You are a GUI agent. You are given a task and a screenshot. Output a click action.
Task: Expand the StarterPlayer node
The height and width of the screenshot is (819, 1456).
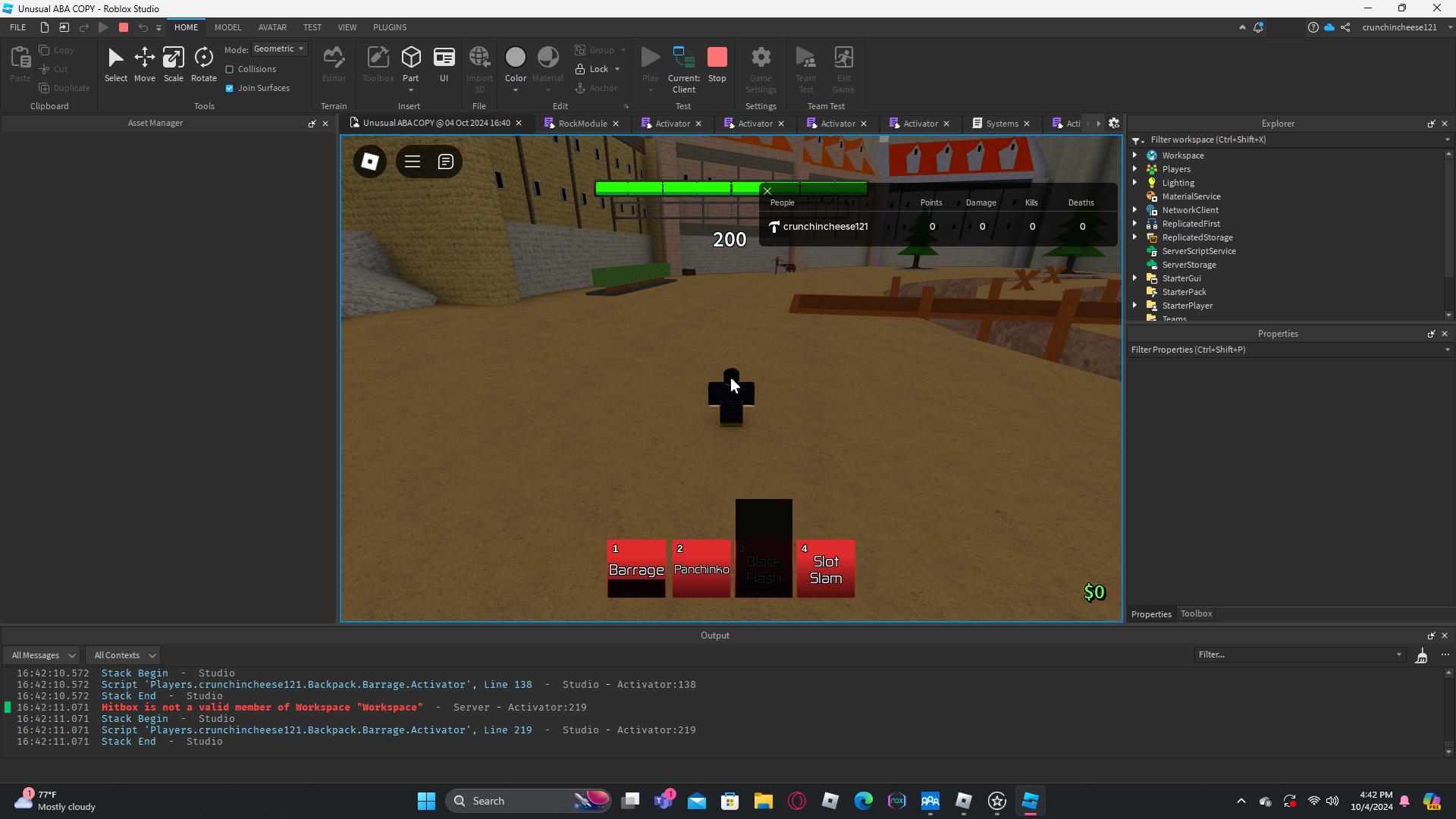[x=1135, y=306]
